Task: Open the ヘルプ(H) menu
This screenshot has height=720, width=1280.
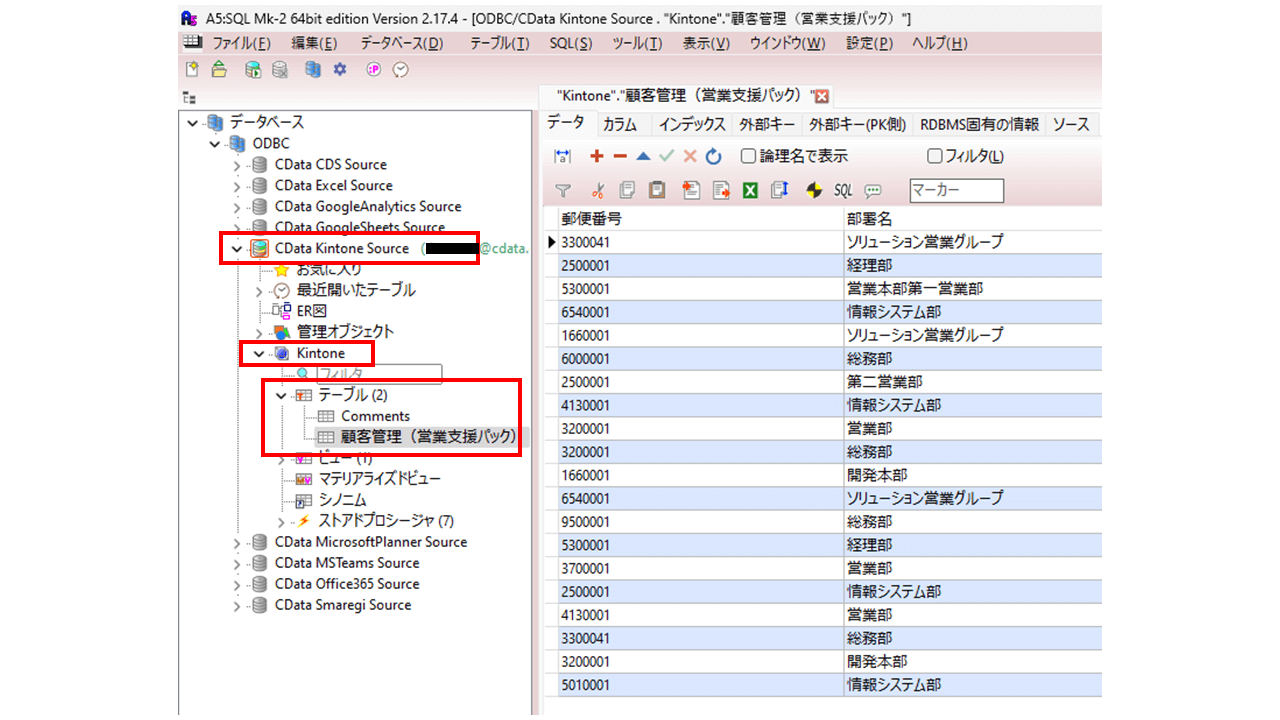Action: pyautogui.click(x=940, y=44)
